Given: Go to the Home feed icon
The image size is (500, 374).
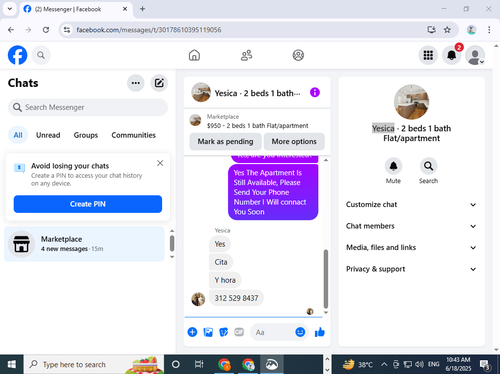Looking at the screenshot, I should pos(194,55).
